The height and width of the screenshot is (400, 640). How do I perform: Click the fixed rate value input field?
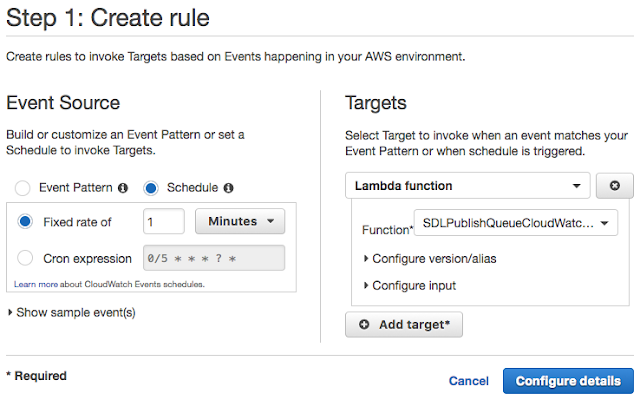tap(164, 221)
